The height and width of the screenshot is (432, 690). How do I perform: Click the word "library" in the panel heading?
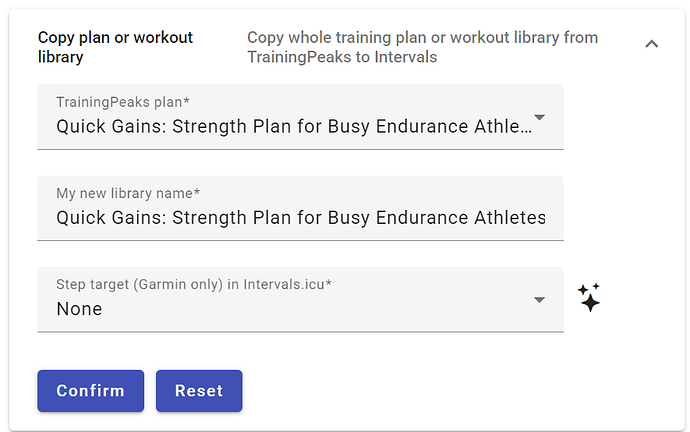61,57
